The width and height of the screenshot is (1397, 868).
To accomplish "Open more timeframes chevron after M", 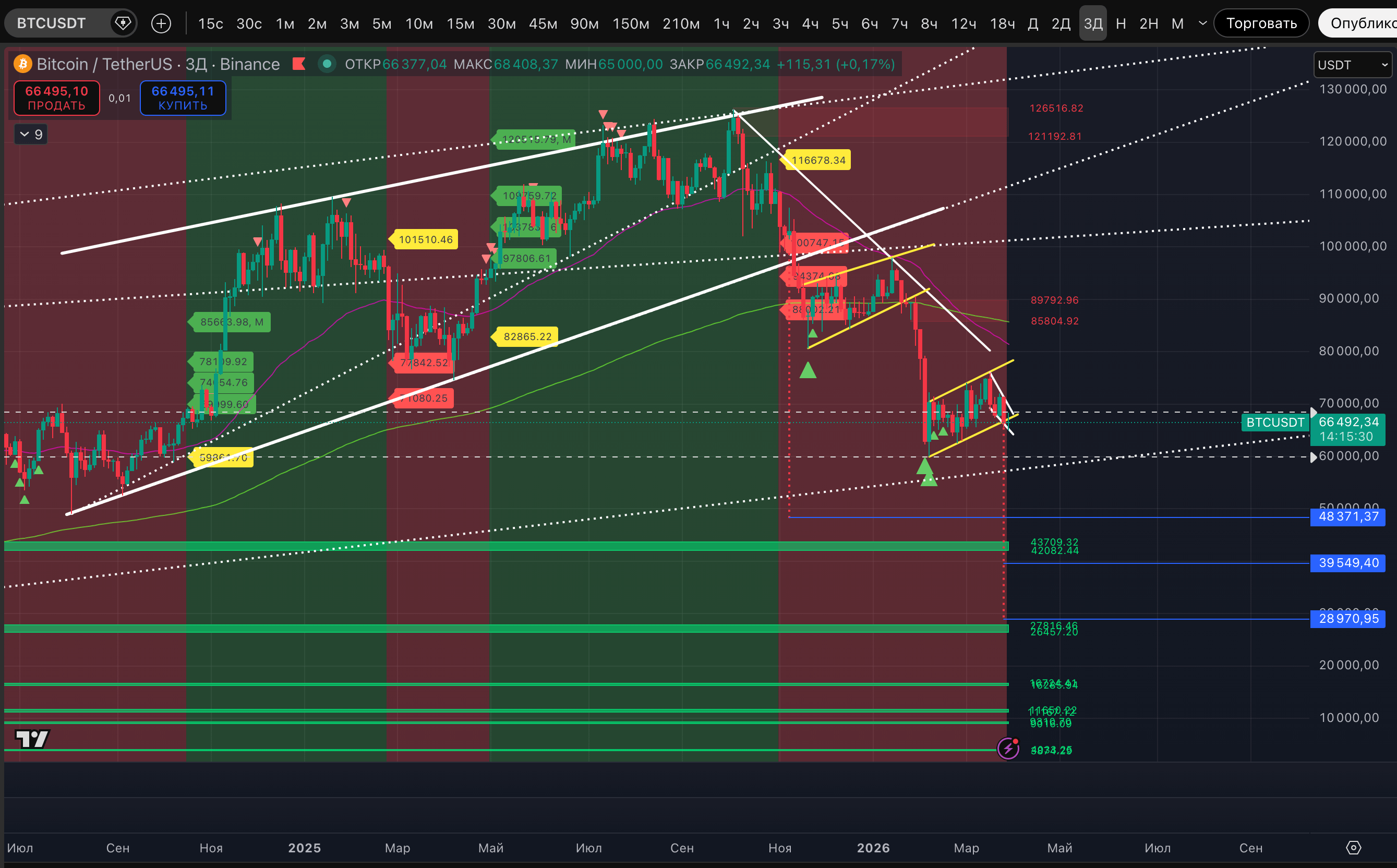I will click(1202, 23).
